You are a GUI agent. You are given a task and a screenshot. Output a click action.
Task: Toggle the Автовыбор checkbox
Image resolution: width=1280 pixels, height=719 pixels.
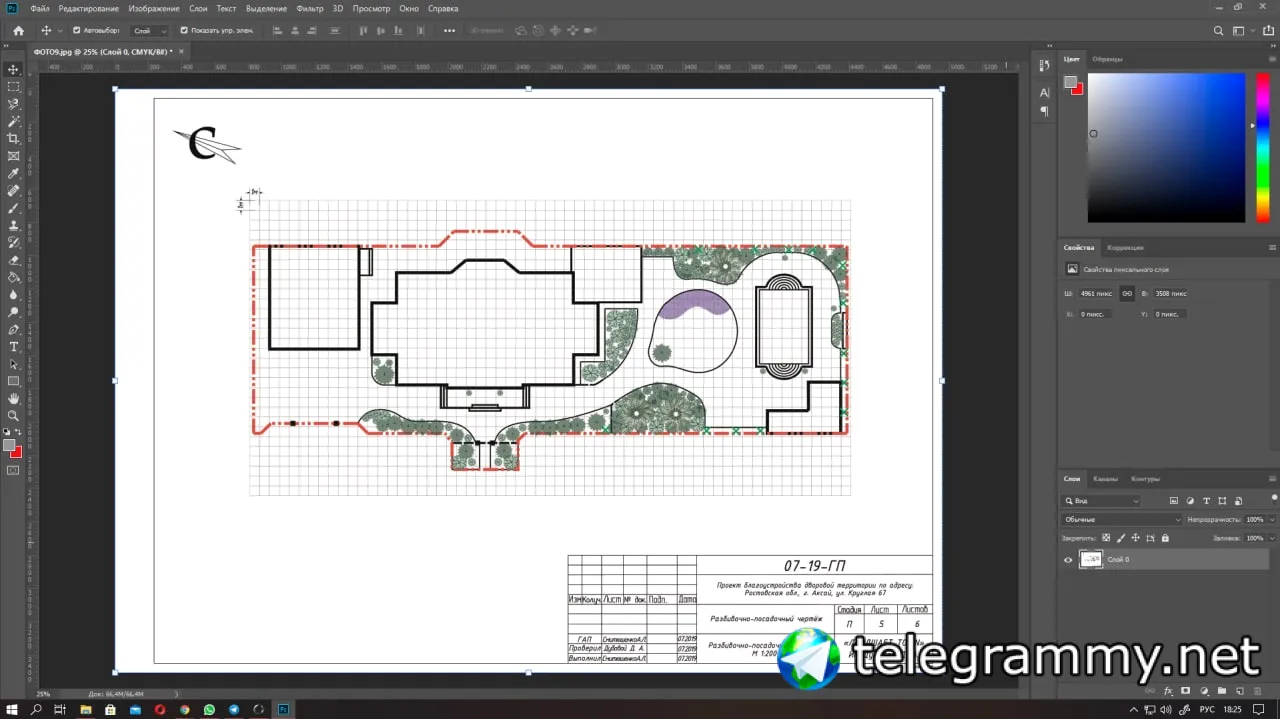click(x=77, y=30)
